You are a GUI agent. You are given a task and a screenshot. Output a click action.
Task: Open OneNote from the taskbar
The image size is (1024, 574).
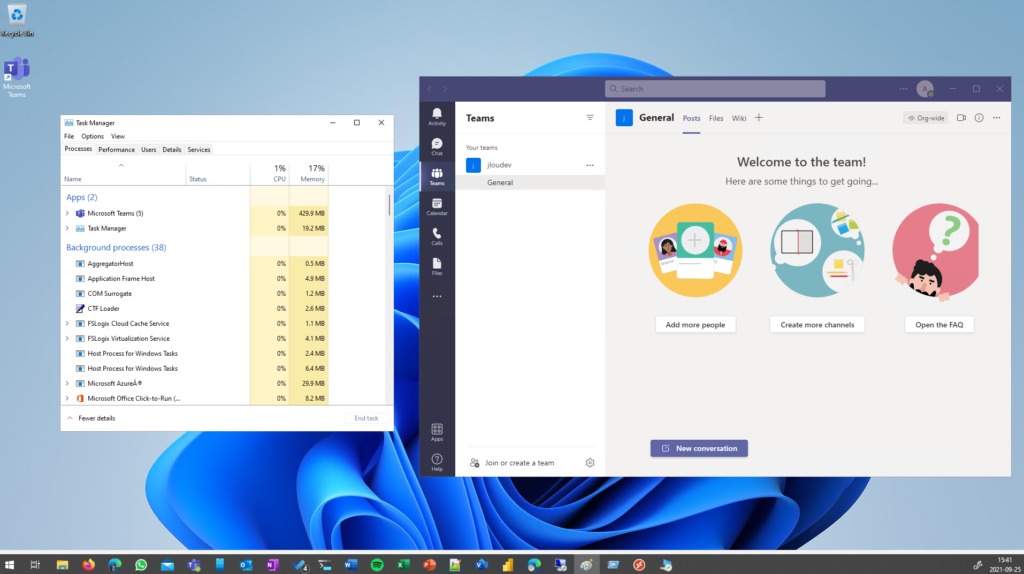272,565
